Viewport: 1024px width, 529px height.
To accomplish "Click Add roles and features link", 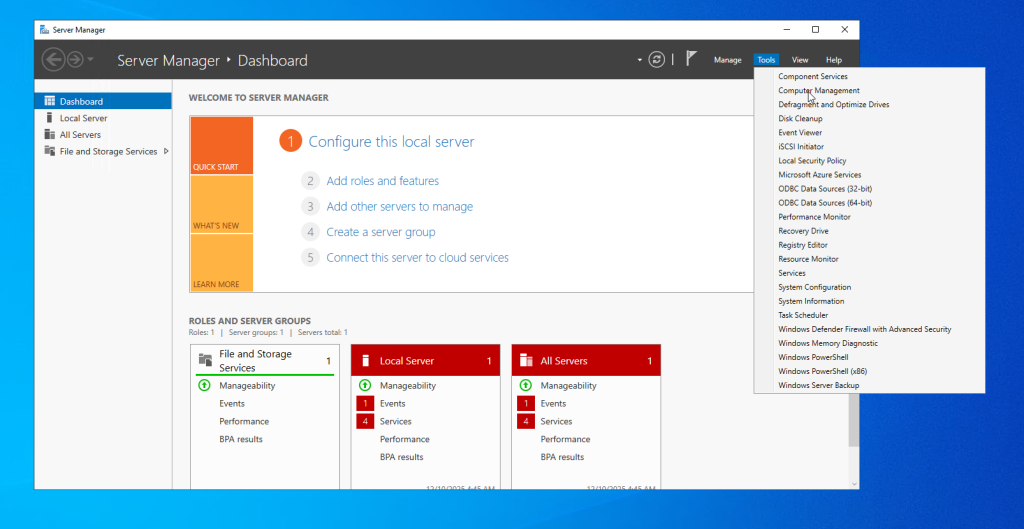I will click(x=383, y=181).
